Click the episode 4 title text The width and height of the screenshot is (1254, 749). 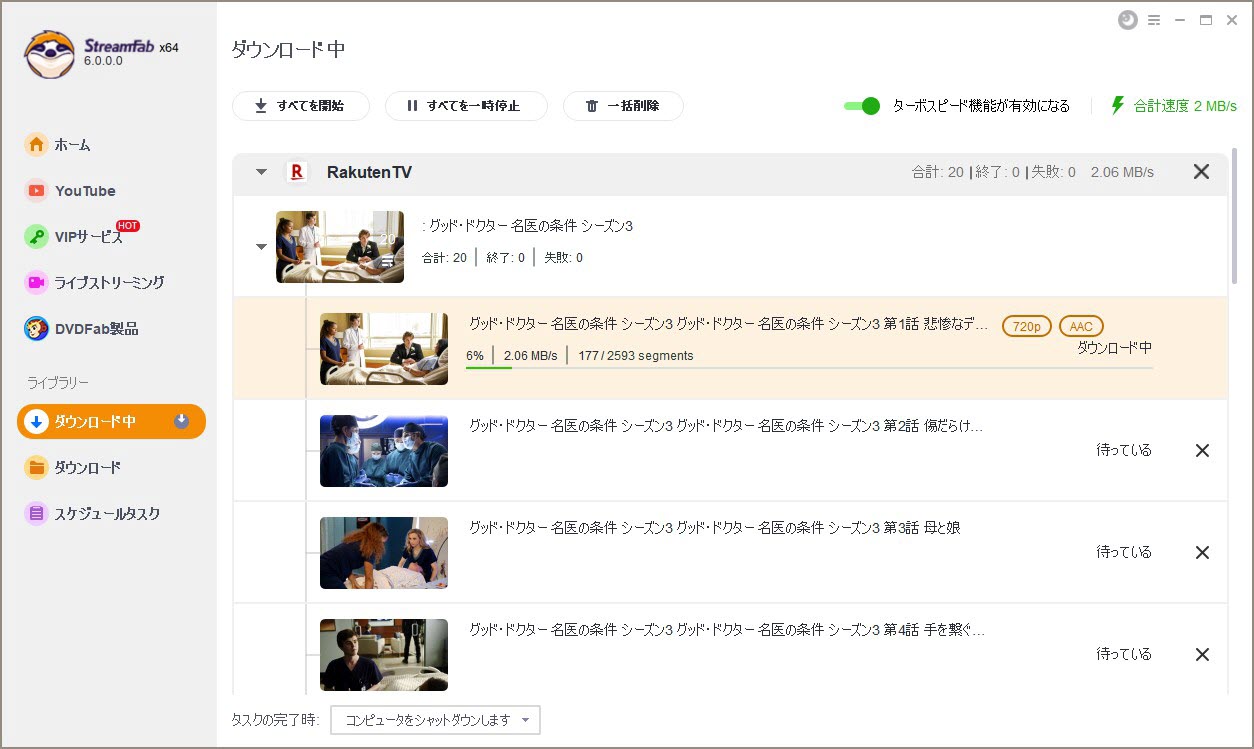click(x=726, y=630)
